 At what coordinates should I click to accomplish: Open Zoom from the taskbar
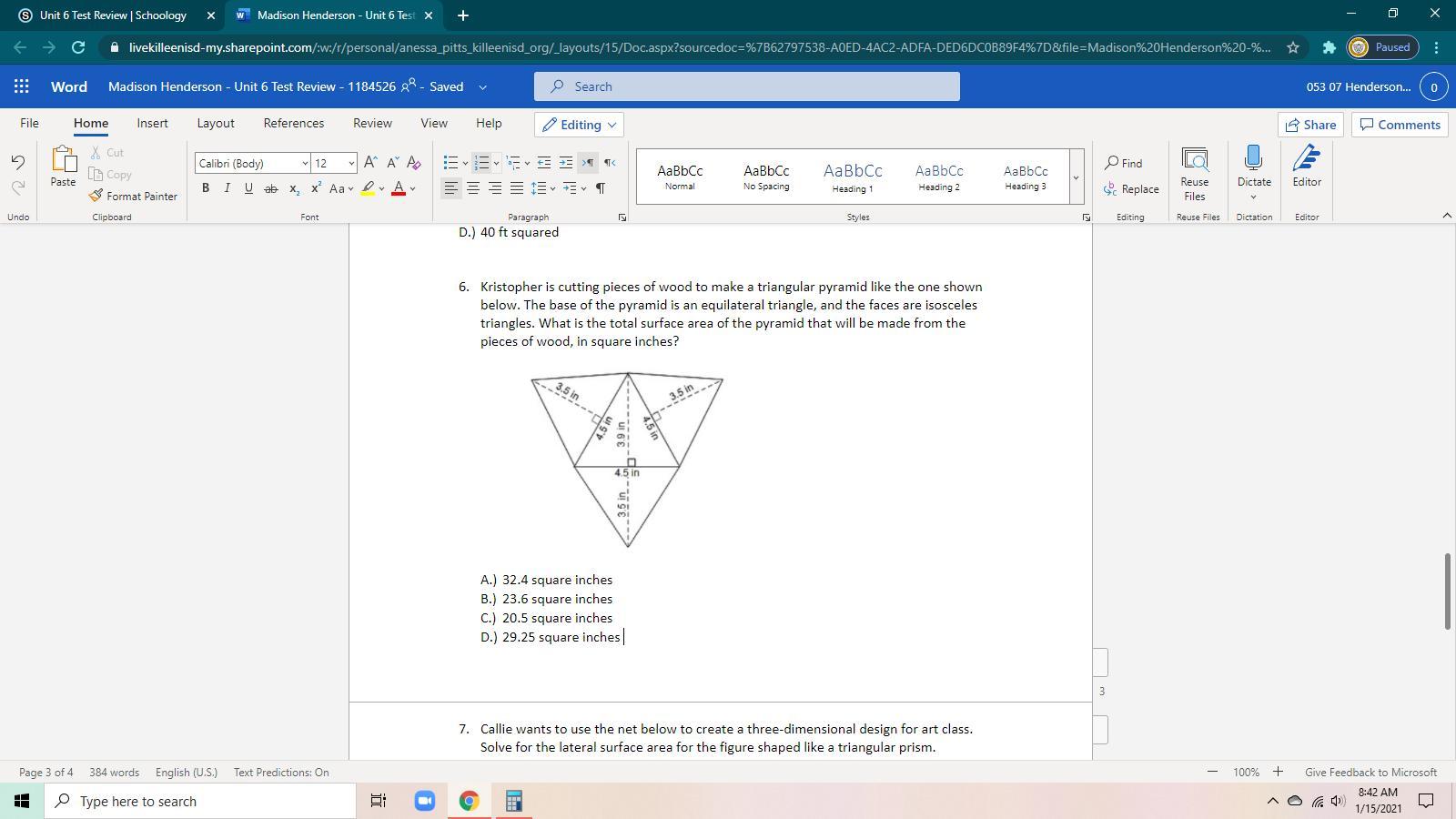click(x=424, y=801)
